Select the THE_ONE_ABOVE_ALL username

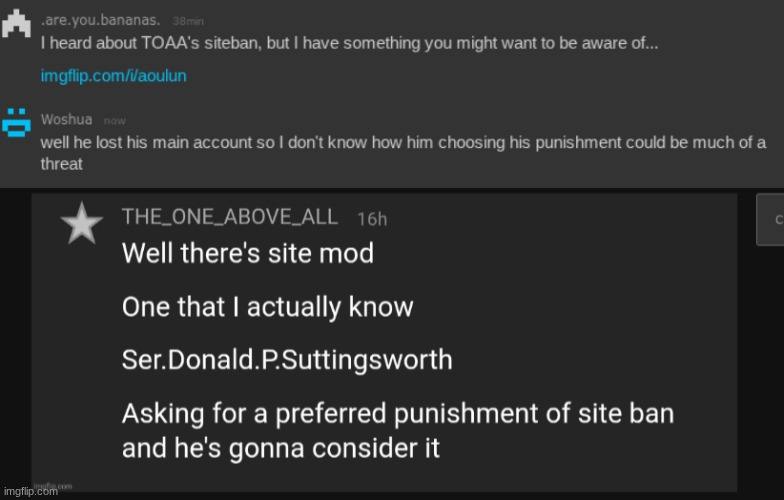[x=230, y=218]
